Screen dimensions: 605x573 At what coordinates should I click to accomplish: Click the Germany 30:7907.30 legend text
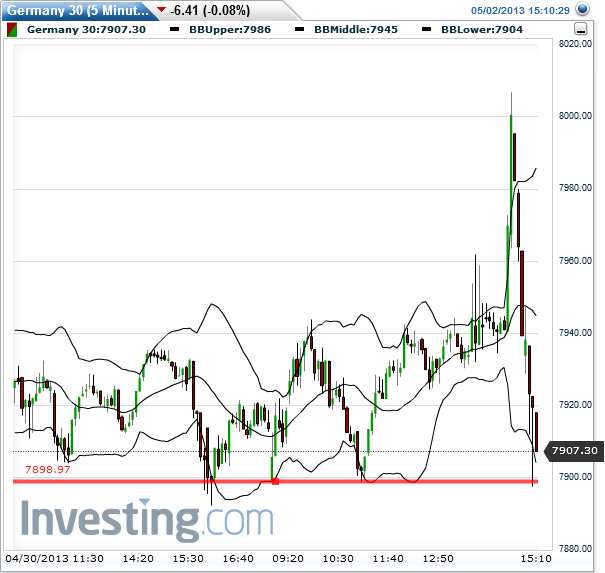pos(86,30)
